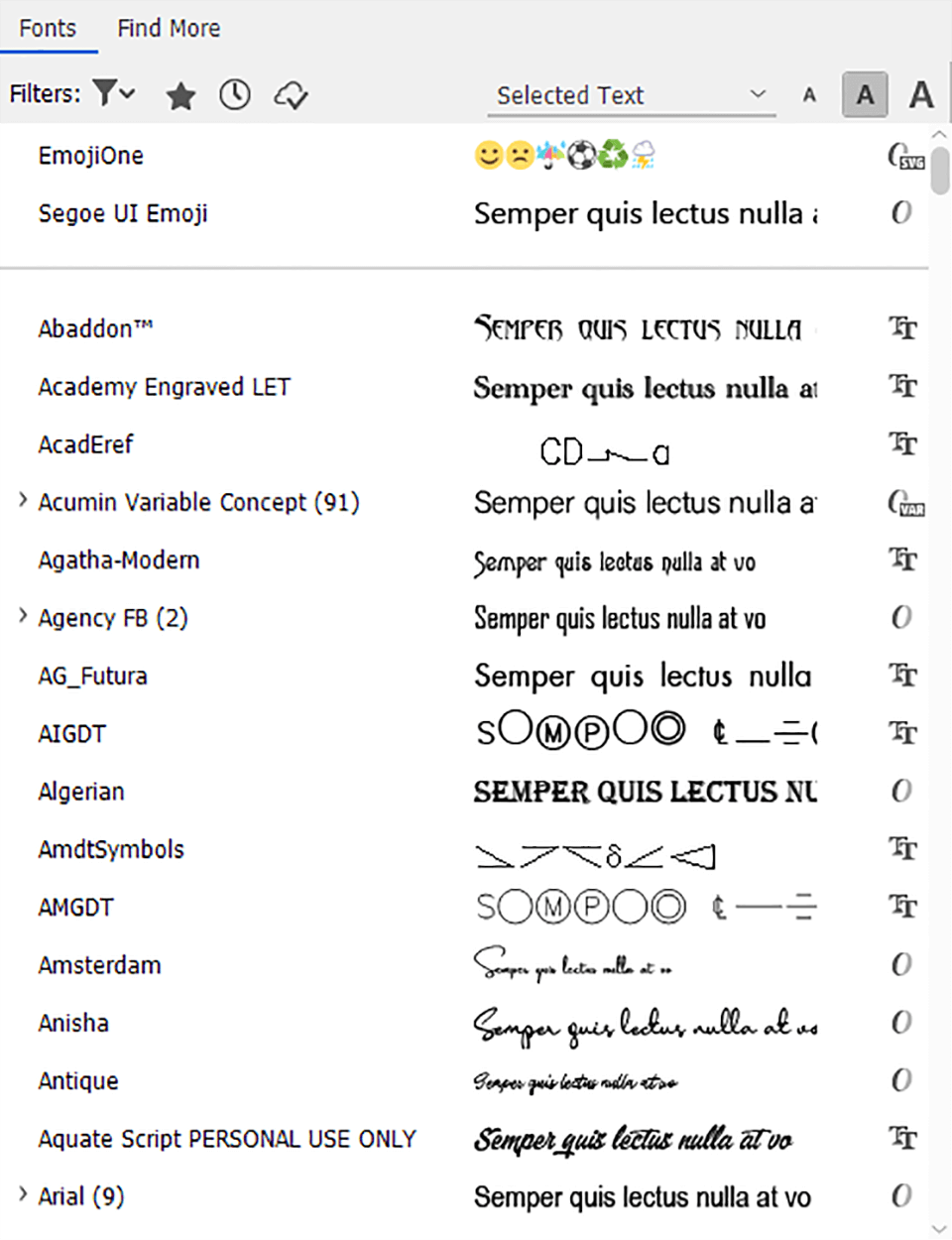The height and width of the screenshot is (1240, 952).
Task: Show only favorite fonts via star icon
Action: [179, 94]
